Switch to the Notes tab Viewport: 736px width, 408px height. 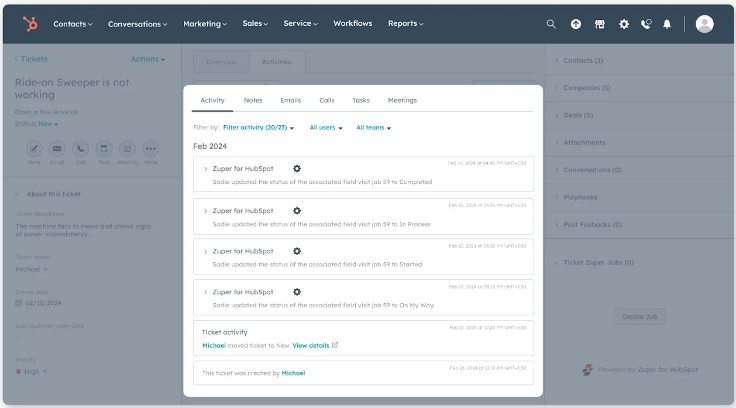[x=253, y=100]
